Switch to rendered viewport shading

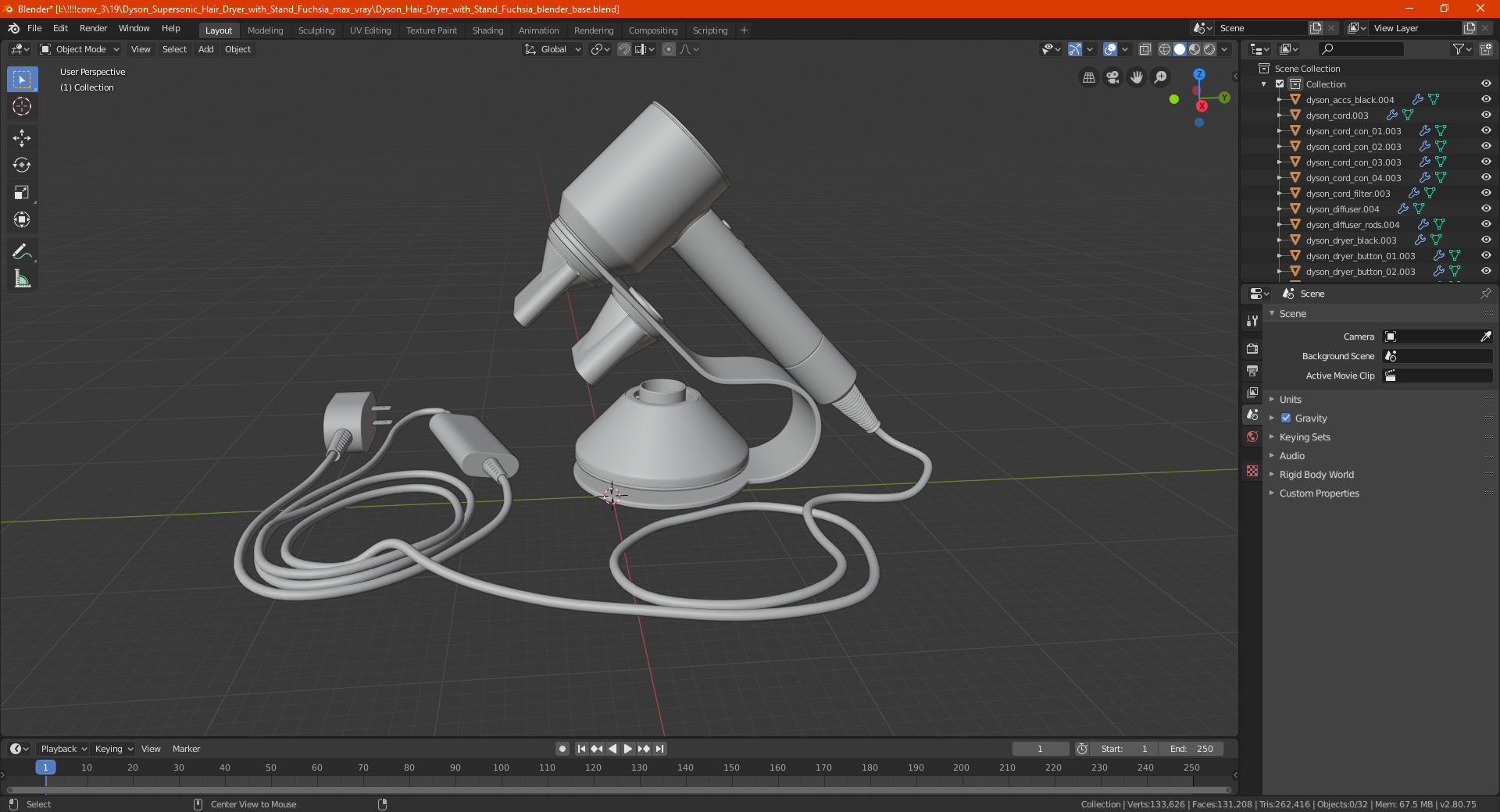(x=1209, y=49)
